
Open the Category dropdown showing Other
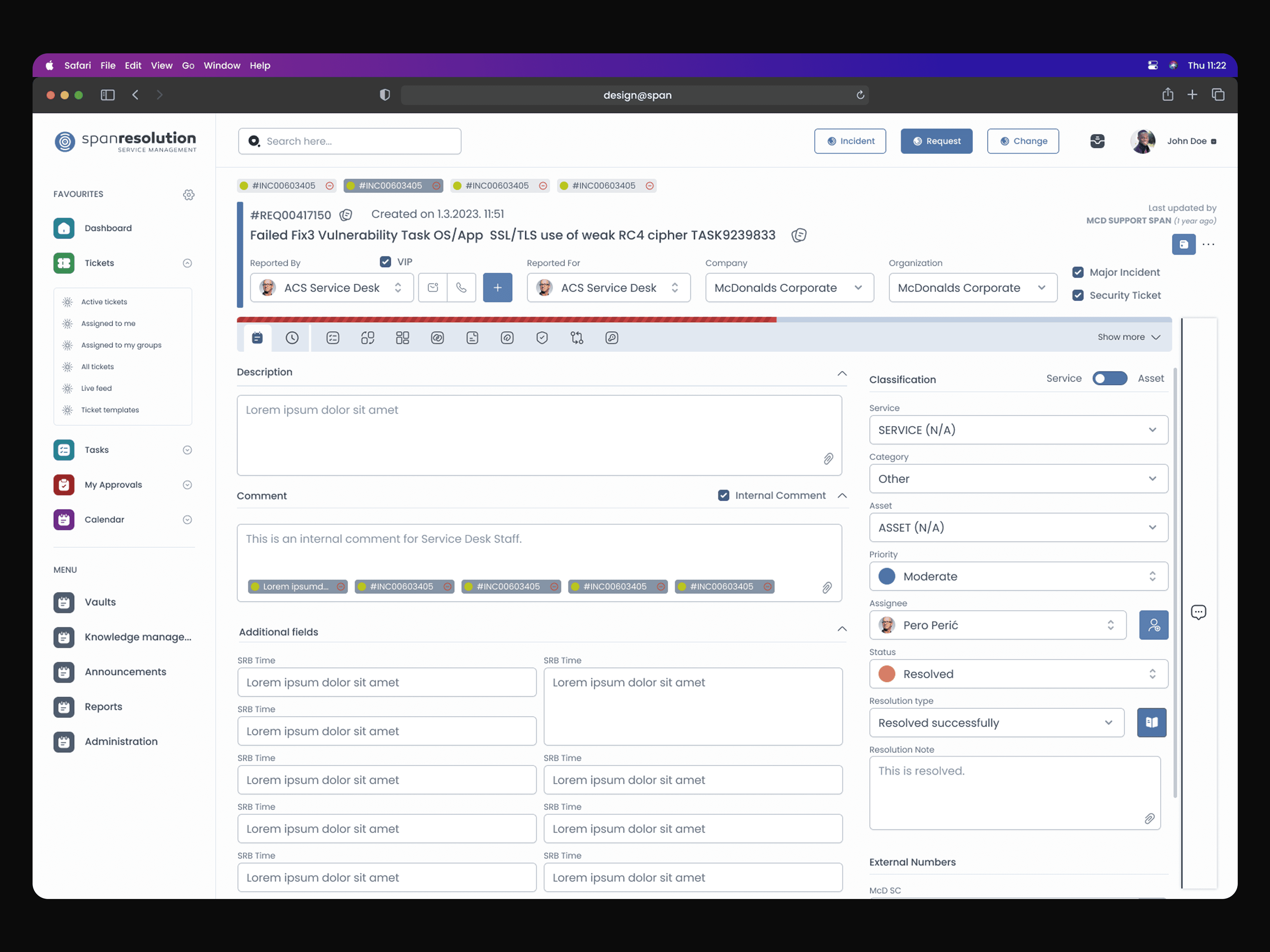point(1018,478)
